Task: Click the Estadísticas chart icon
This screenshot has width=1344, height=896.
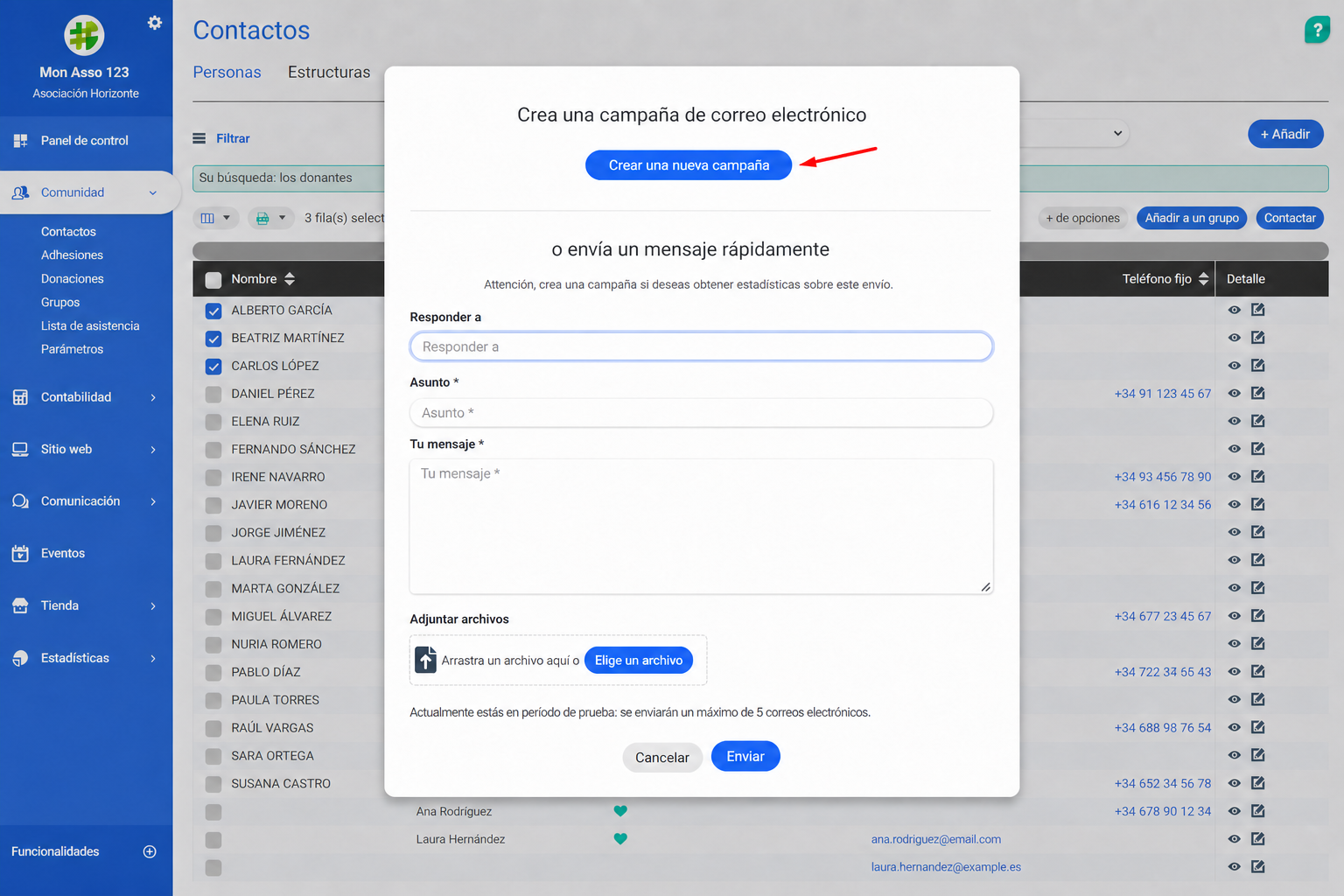Action: pyautogui.click(x=20, y=658)
